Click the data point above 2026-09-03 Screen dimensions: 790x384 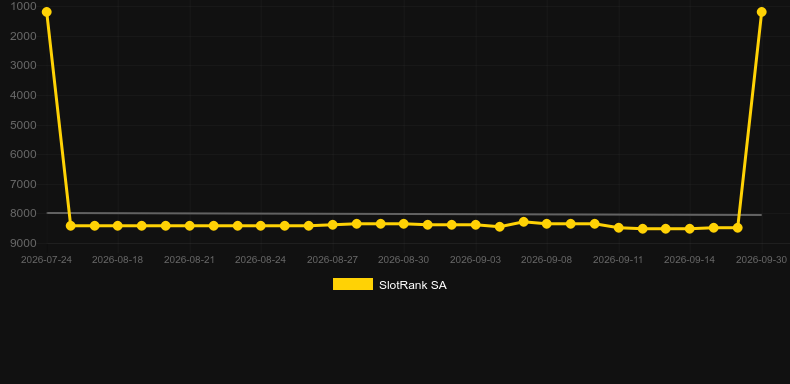[475, 225]
